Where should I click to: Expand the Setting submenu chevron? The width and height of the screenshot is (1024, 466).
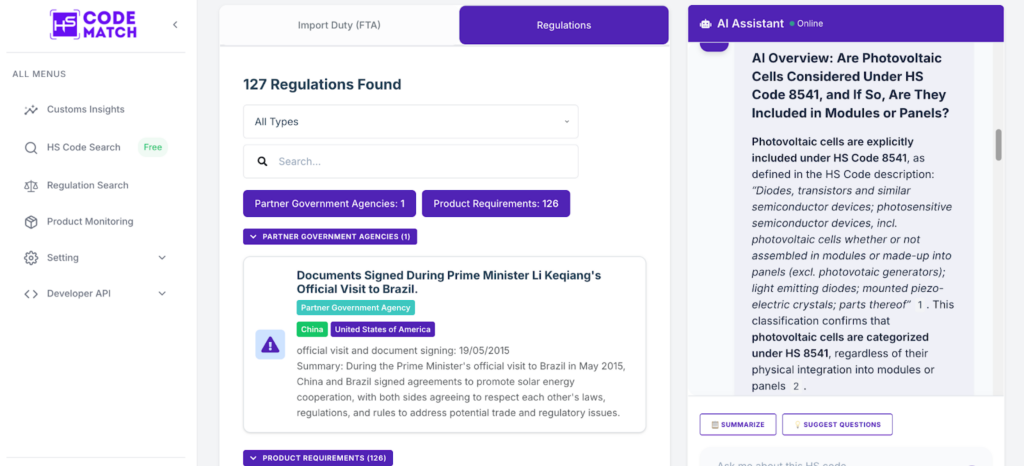coord(162,258)
